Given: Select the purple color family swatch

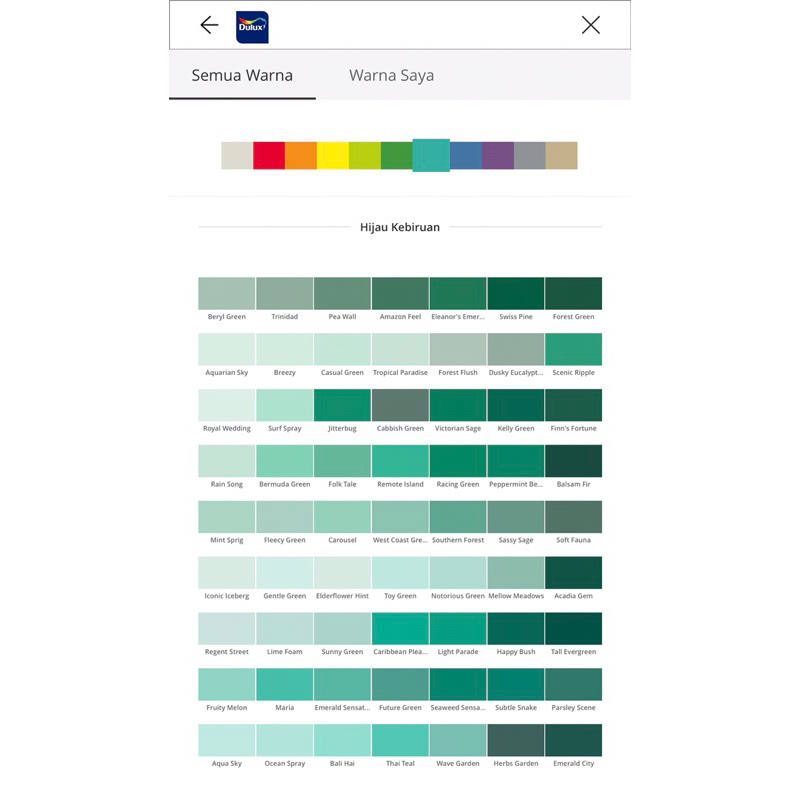Looking at the screenshot, I should point(498,156).
